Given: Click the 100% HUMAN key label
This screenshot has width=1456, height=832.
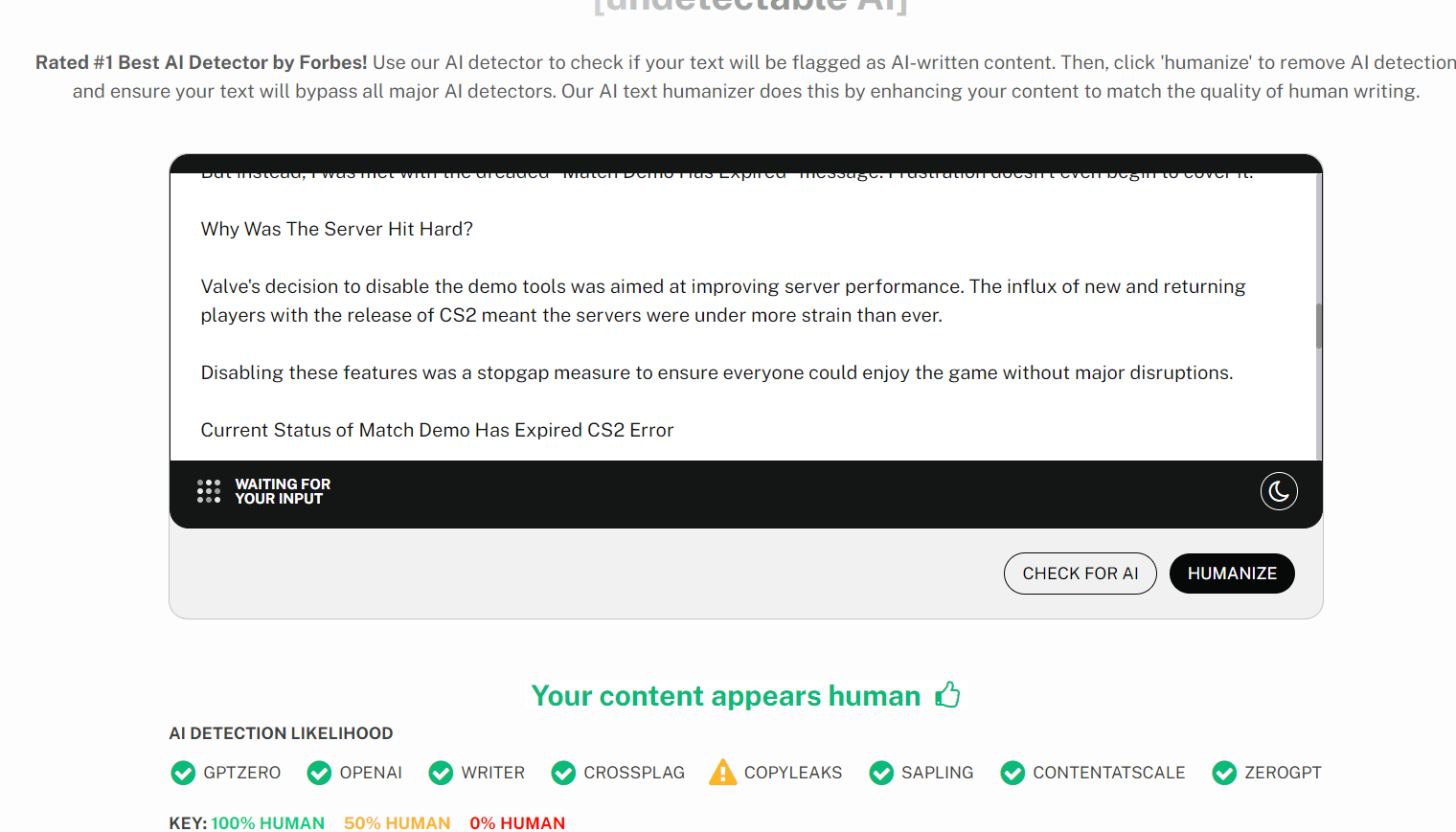Looking at the screenshot, I should pos(268,823).
